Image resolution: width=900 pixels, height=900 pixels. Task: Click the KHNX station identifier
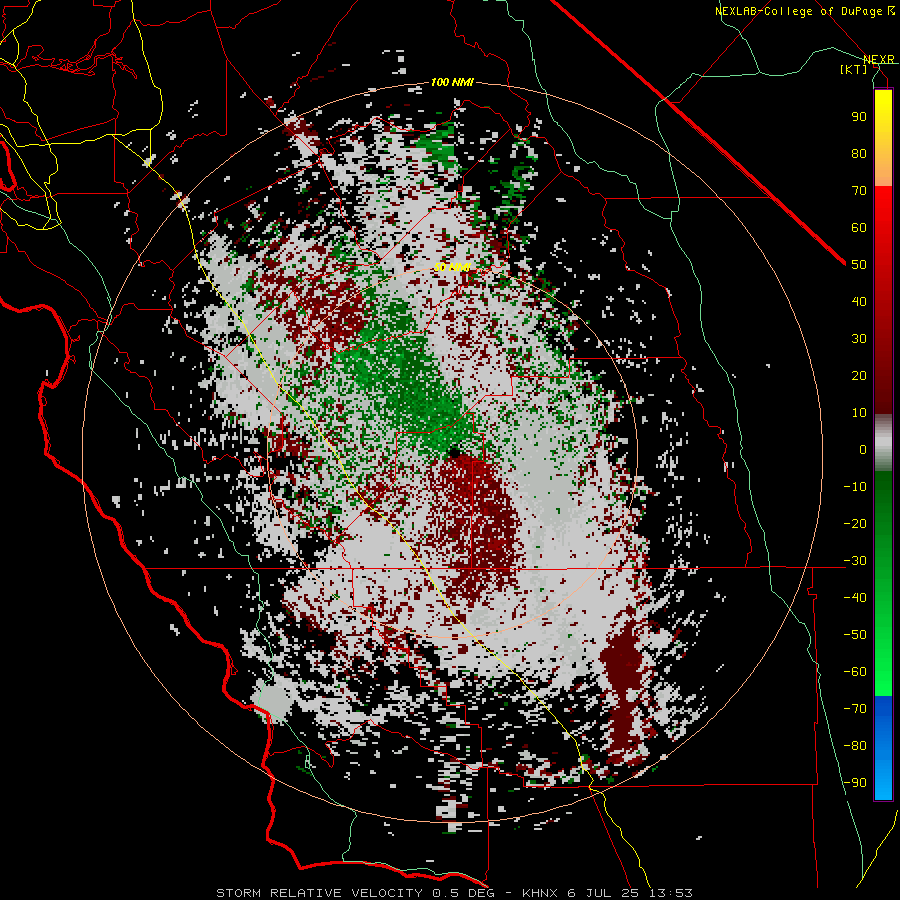[540, 893]
